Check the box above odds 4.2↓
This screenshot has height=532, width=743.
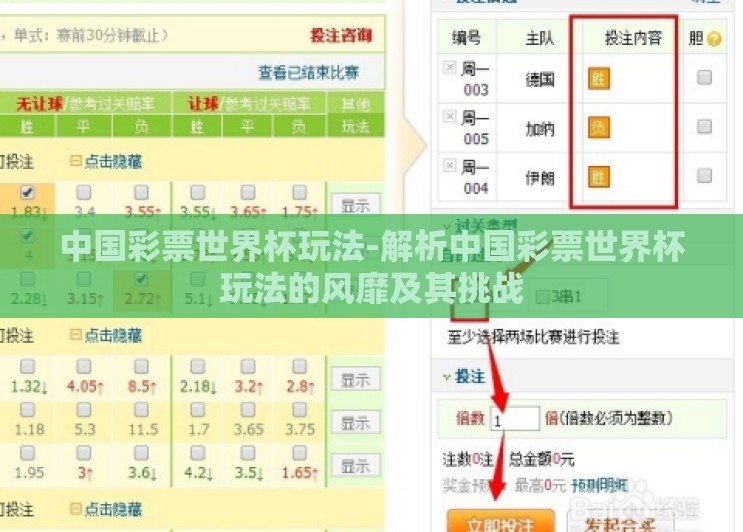pyautogui.click(x=198, y=453)
